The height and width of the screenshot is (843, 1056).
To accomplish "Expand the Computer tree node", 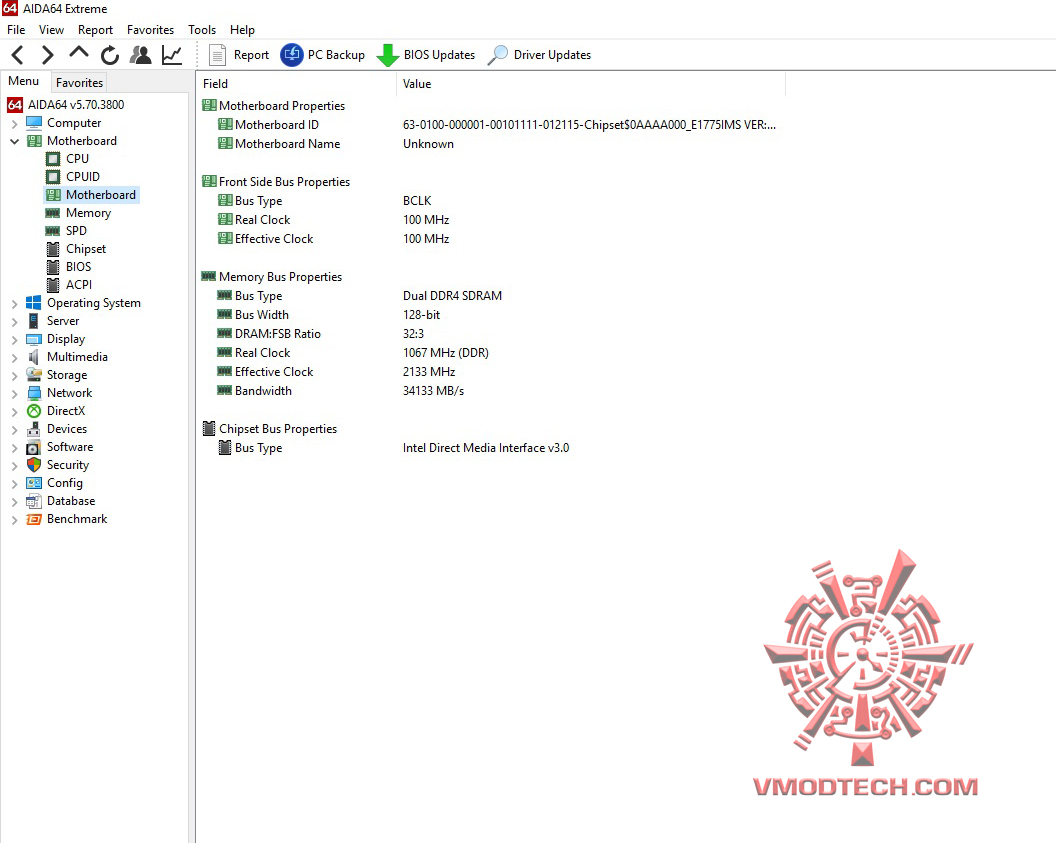I will [14, 124].
